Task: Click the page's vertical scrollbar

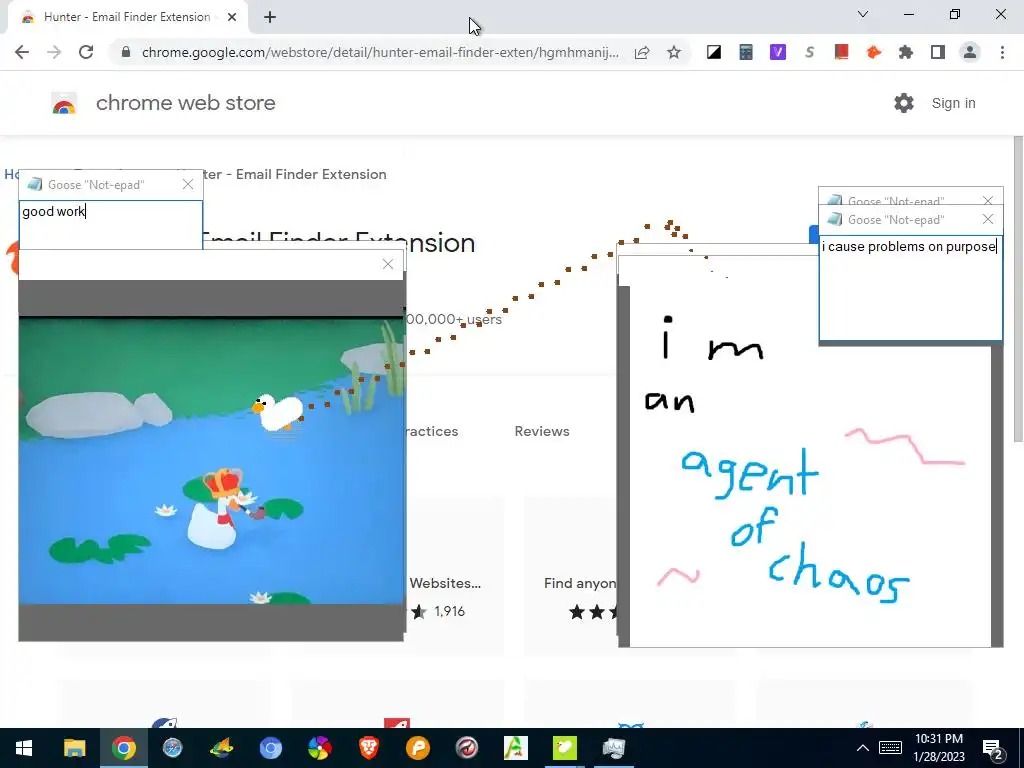Action: click(1018, 289)
